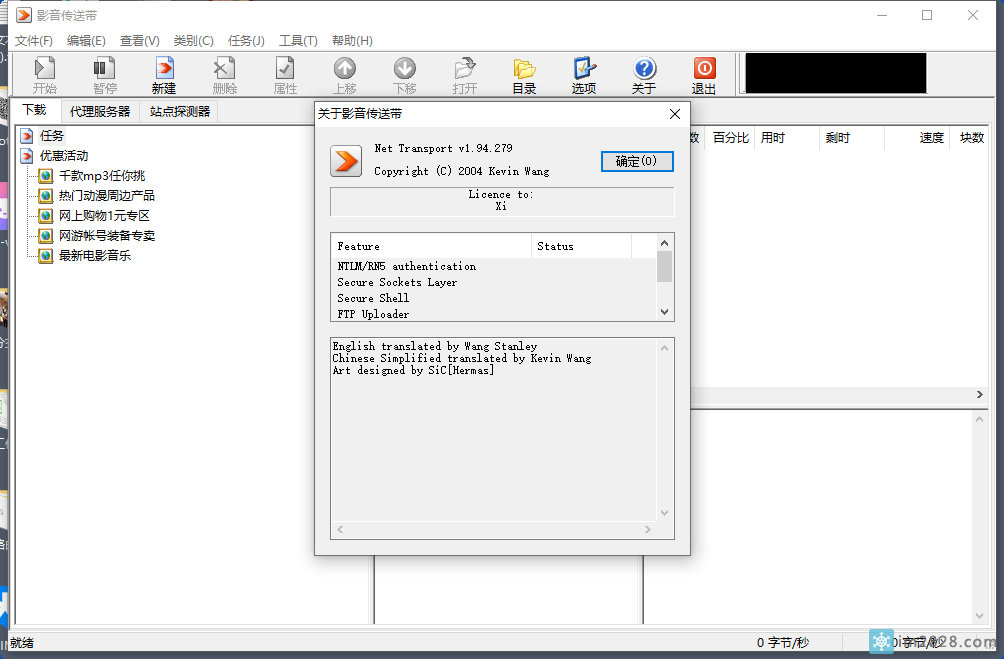
Task: Open 属性 (Properties) from the toolbar
Action: tap(284, 75)
